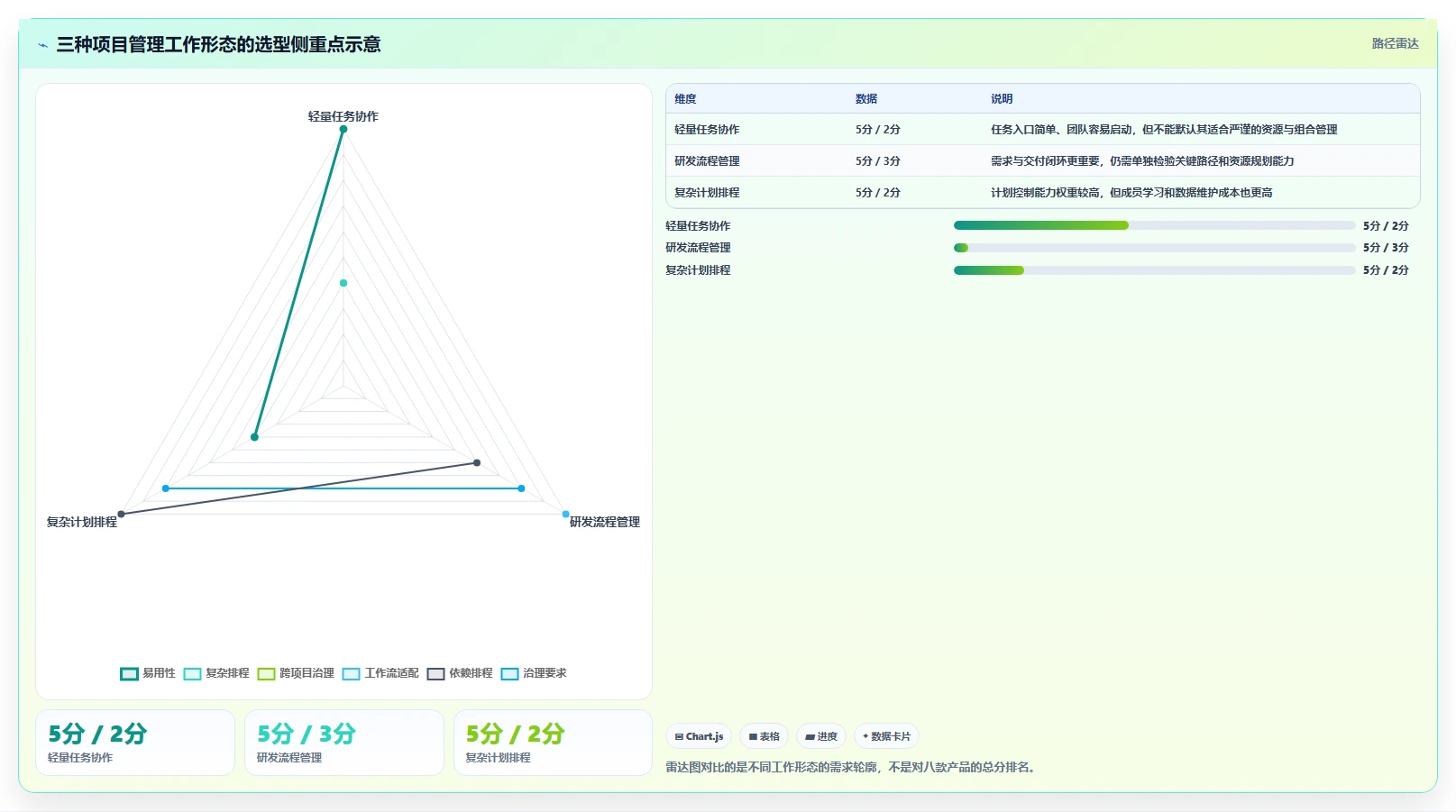Viewport: 1456px width, 812px height.
Task: Click the 数据 column header
Action: [x=866, y=99]
